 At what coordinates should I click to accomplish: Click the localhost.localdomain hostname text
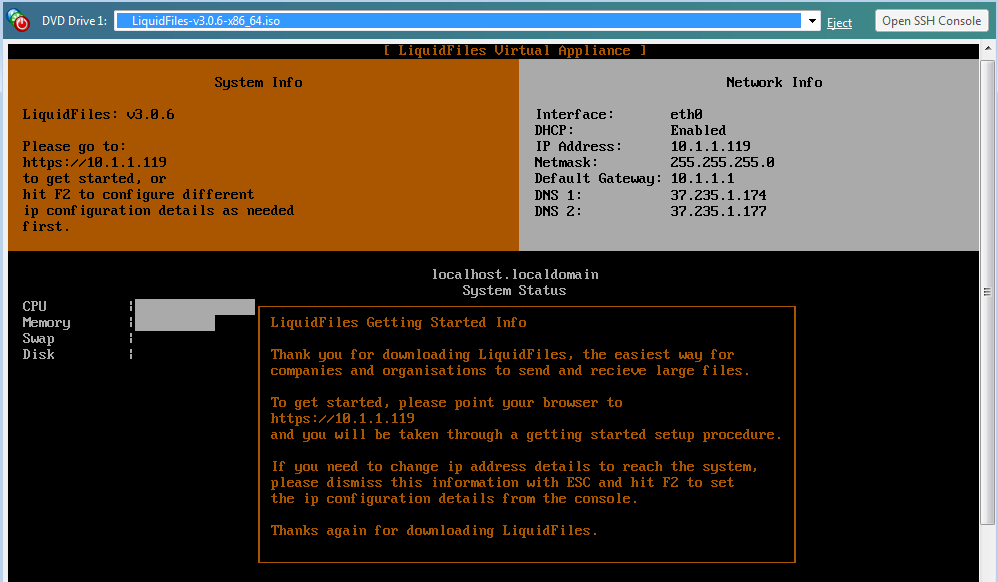tap(514, 274)
